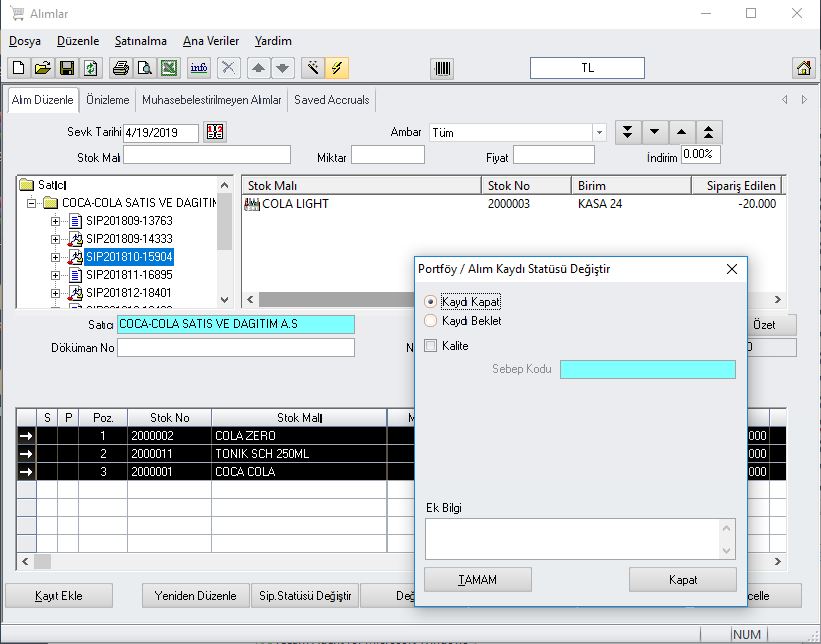Open the calendar picker beside Sevk Tarihi
This screenshot has width=821, height=644.
pos(215,132)
